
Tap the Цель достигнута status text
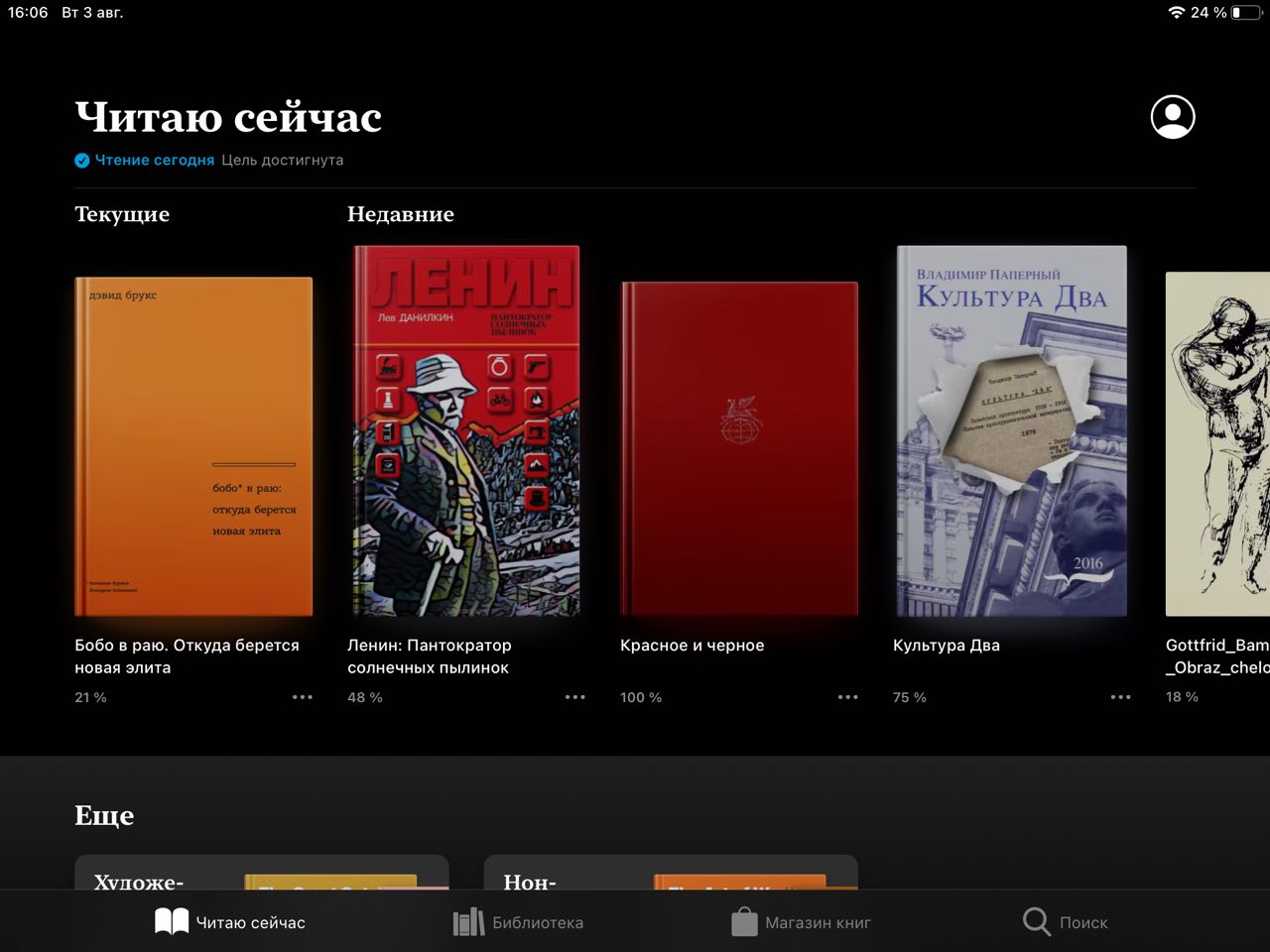(283, 160)
